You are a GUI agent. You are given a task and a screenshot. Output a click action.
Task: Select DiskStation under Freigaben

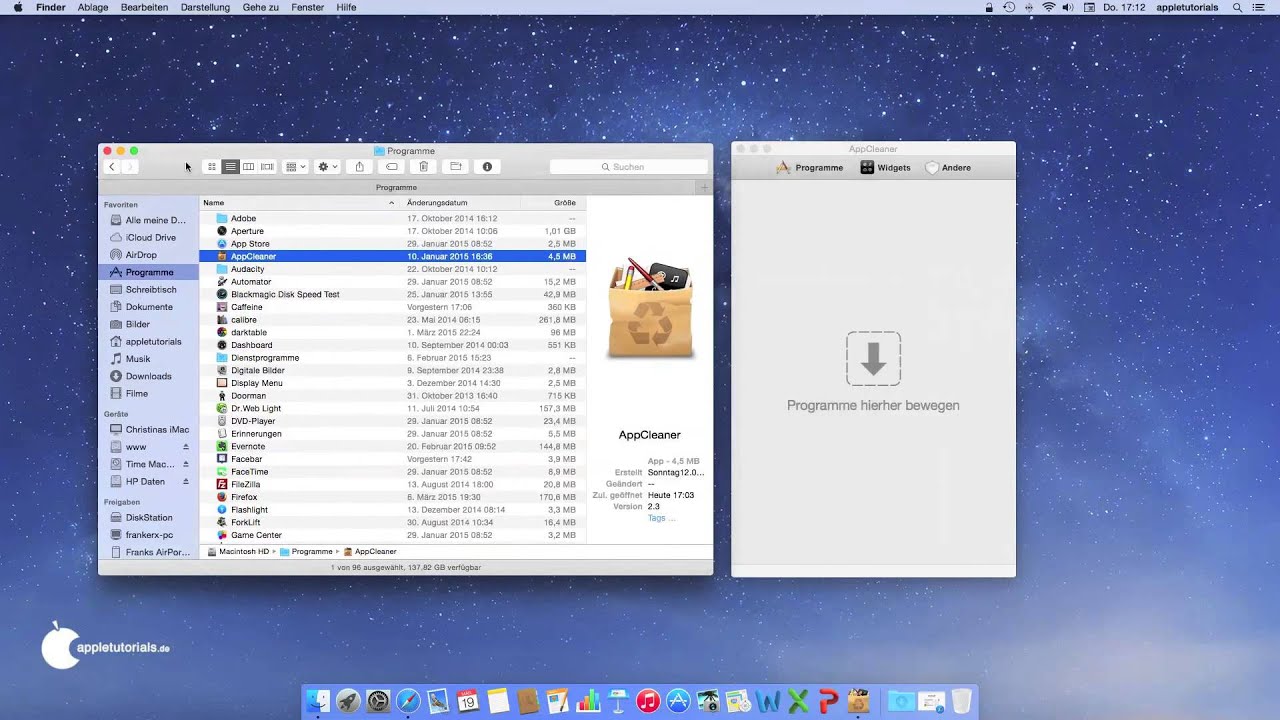point(148,518)
